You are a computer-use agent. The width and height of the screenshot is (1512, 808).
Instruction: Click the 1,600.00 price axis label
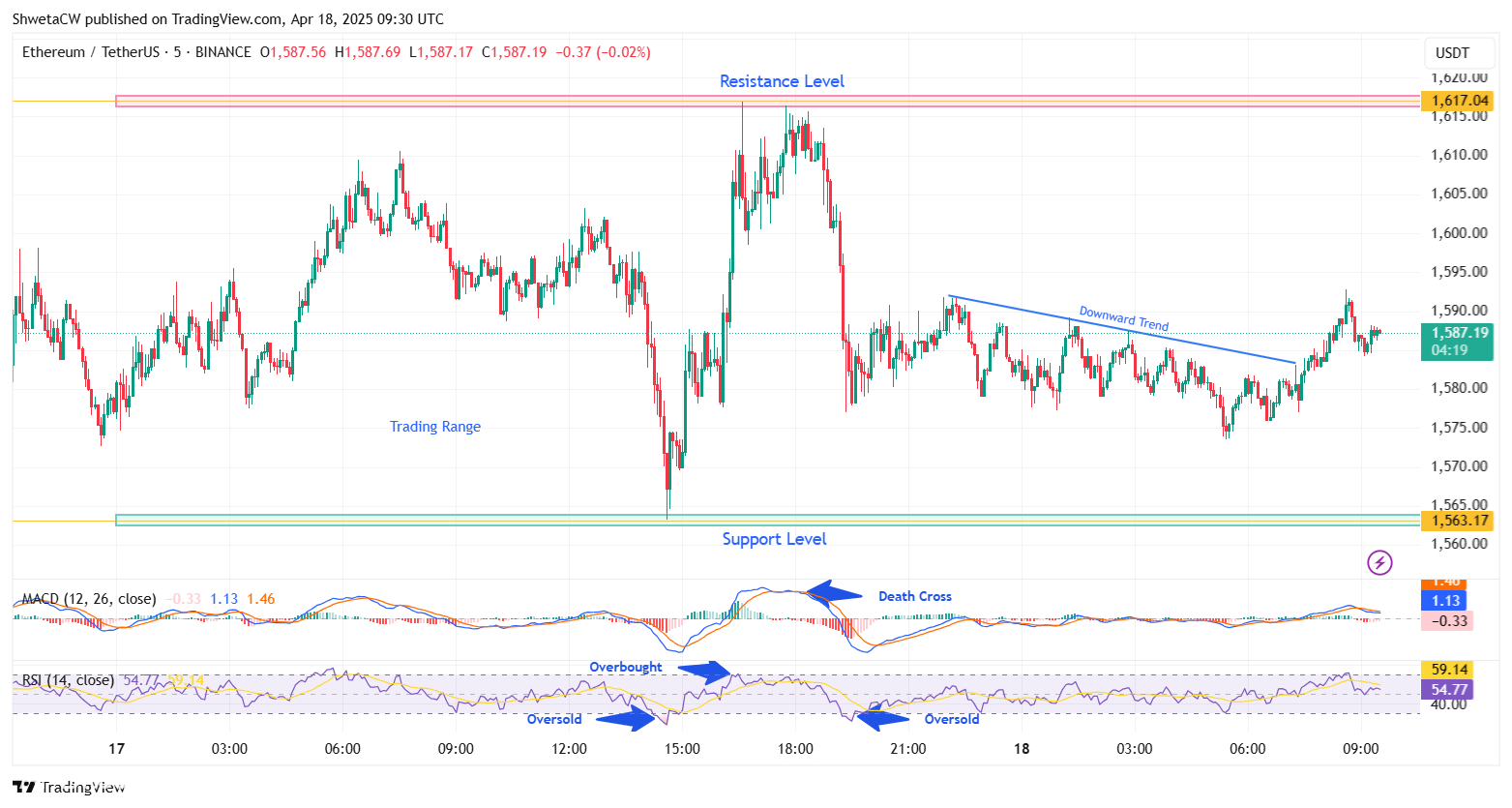click(1459, 232)
